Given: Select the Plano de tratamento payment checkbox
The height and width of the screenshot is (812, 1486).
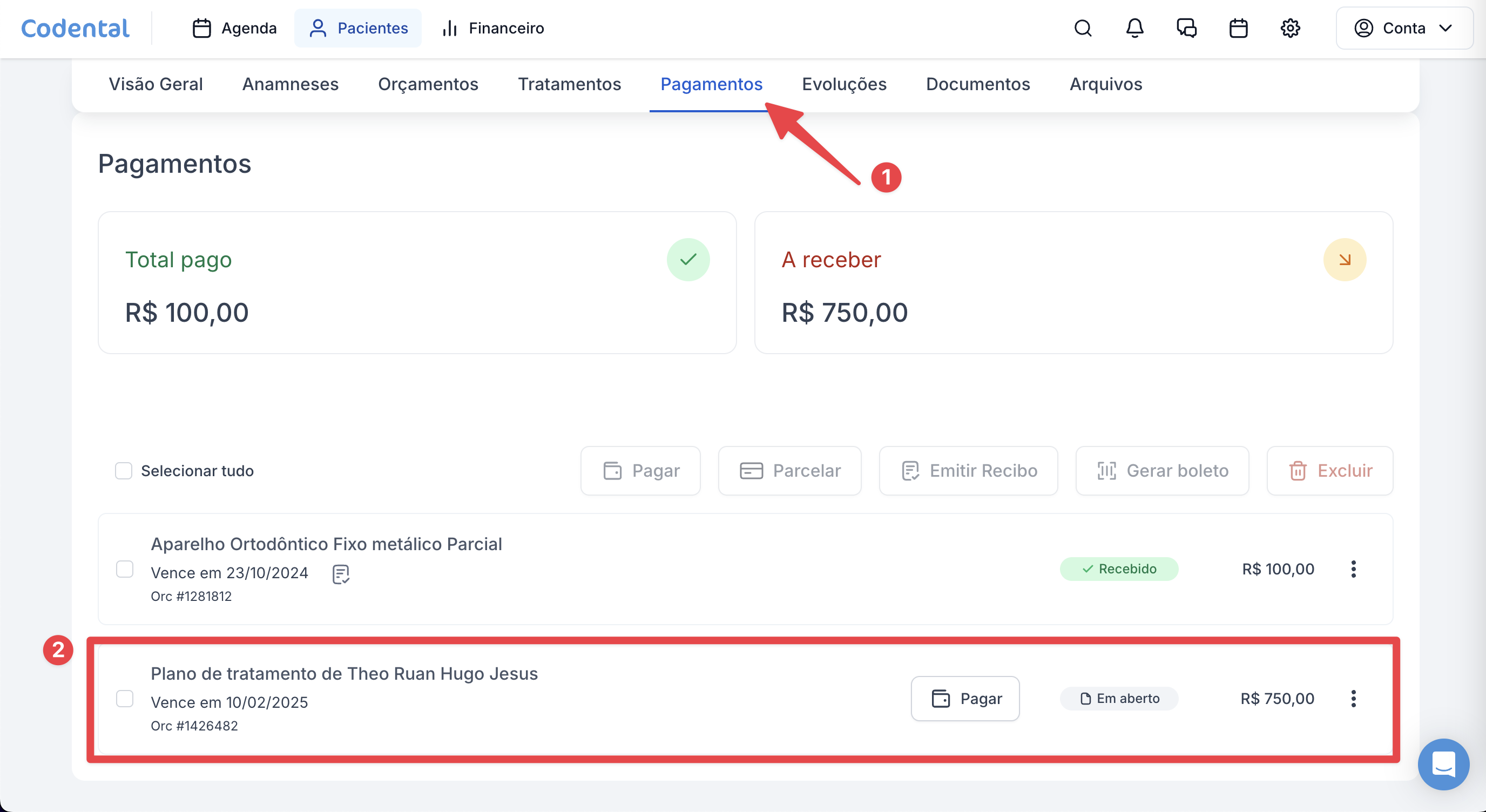Looking at the screenshot, I should 125,699.
